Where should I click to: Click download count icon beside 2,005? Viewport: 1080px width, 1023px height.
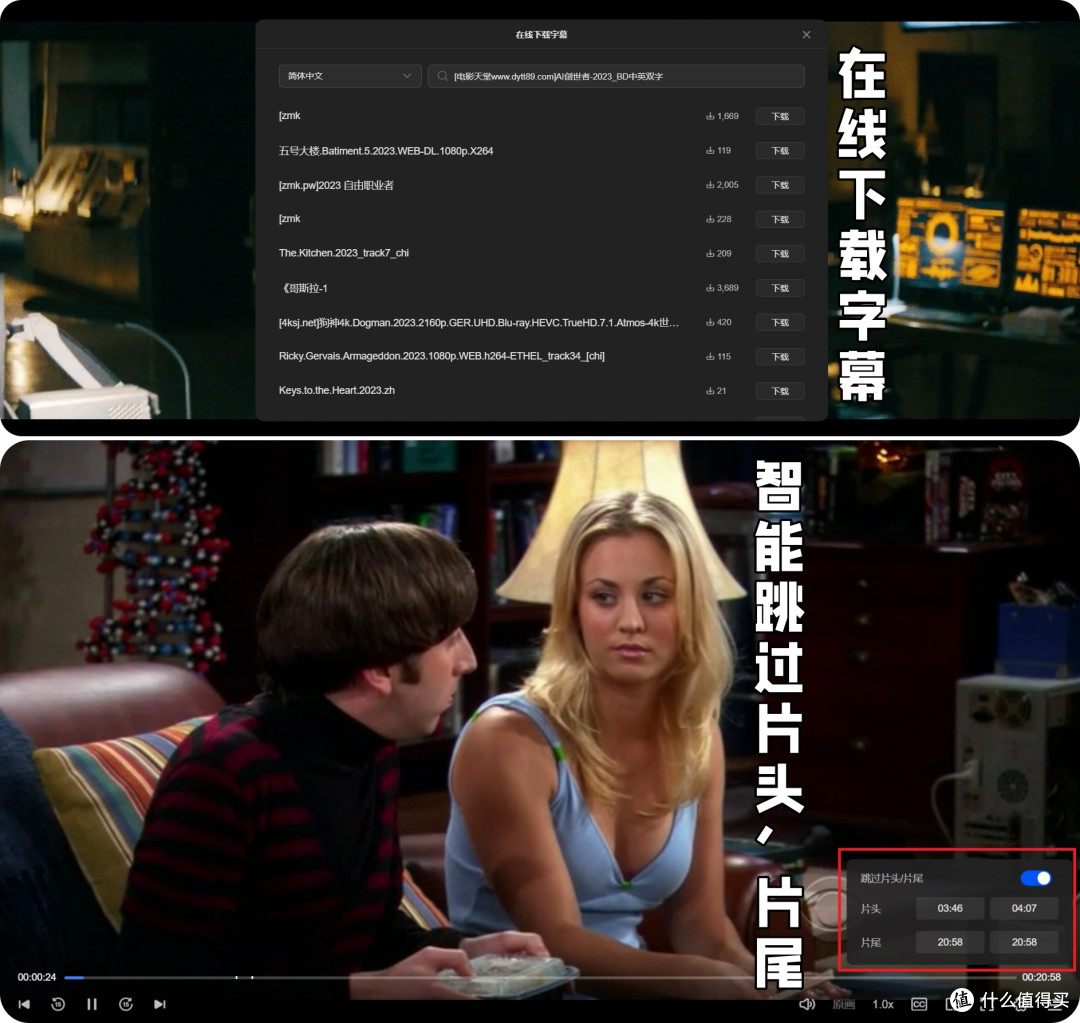pyautogui.click(x=709, y=185)
